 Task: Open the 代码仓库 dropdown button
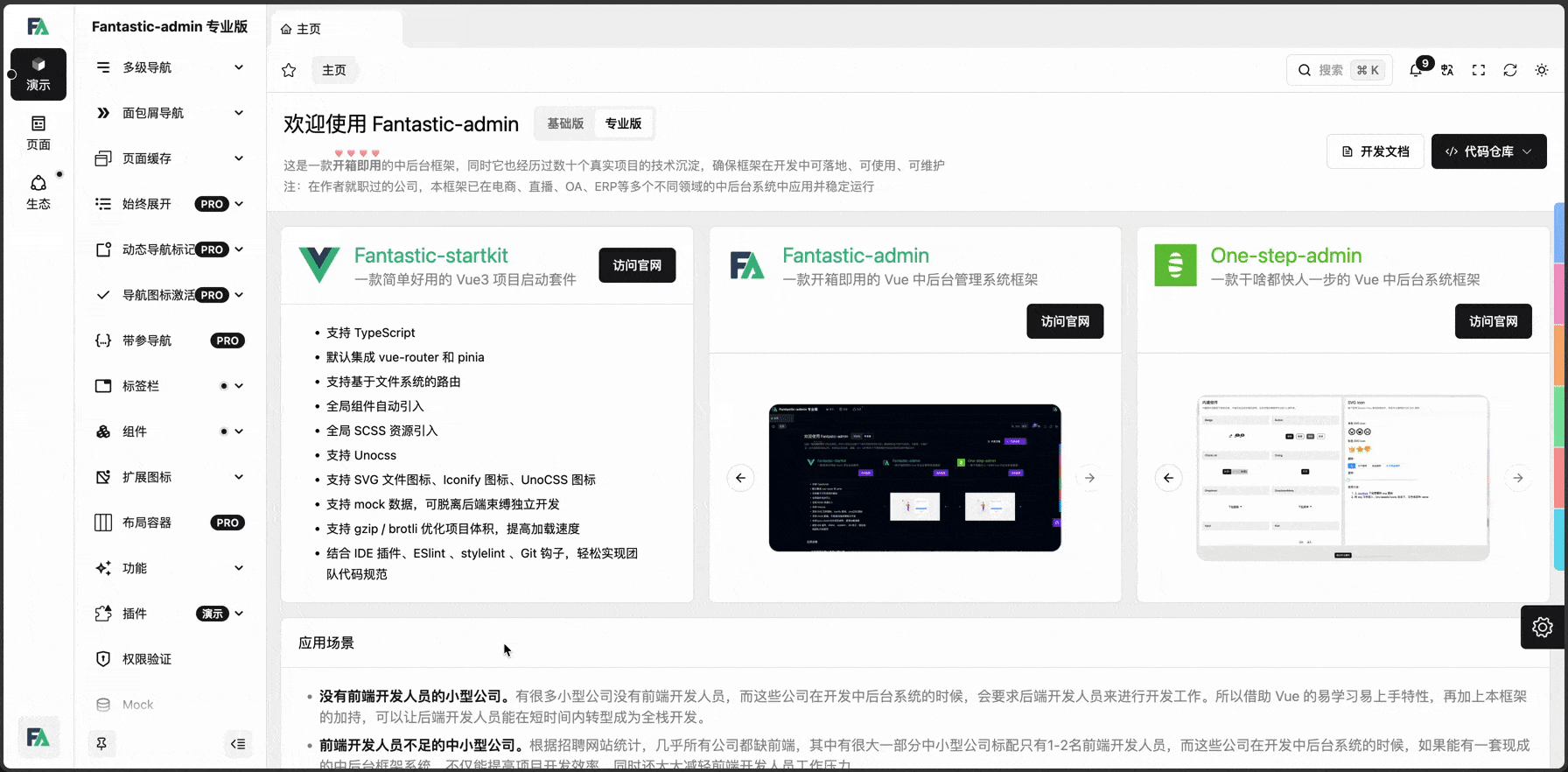(1488, 151)
